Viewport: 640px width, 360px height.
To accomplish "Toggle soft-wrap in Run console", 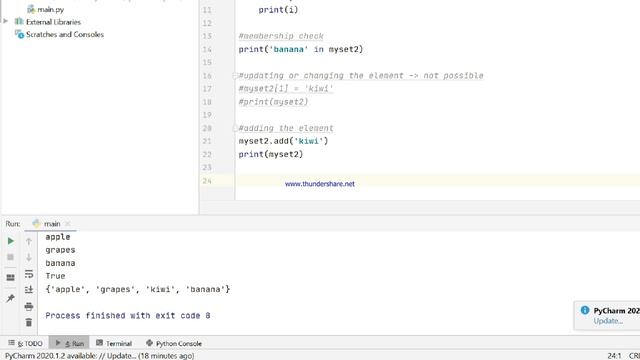I will coord(29,273).
